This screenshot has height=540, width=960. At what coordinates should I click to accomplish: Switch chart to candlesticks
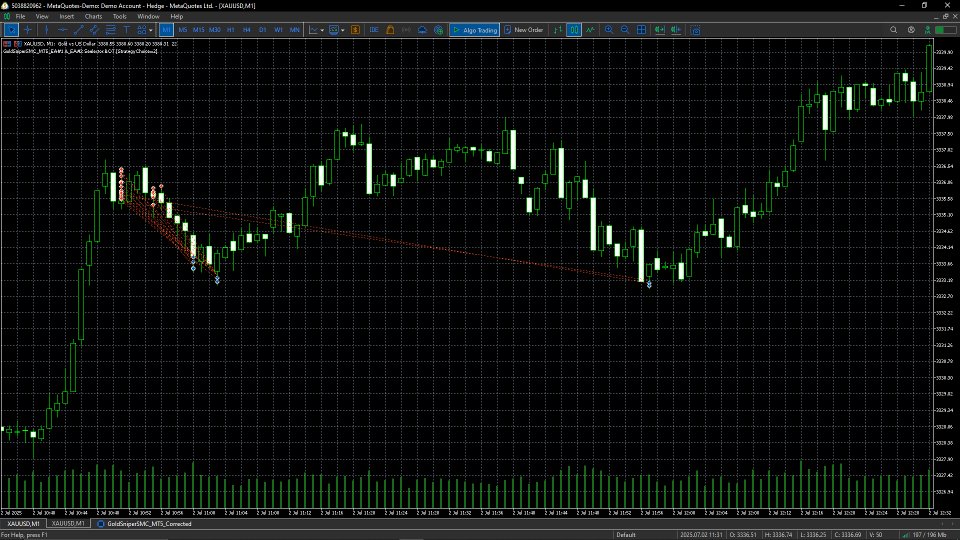(574, 29)
